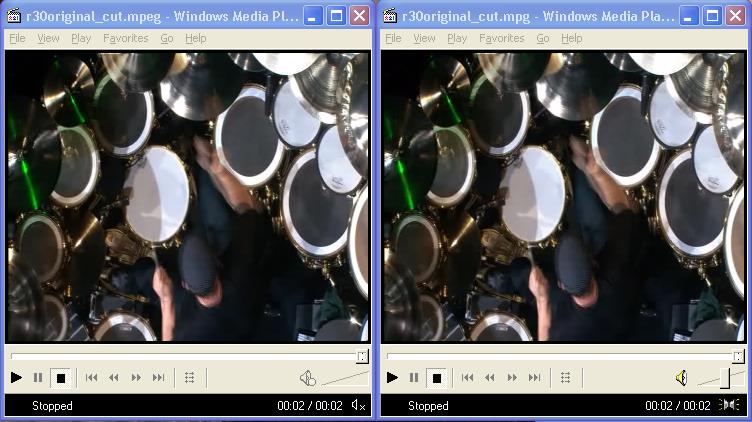Fast forward video in right mpg window
752x422 pixels.
point(512,378)
